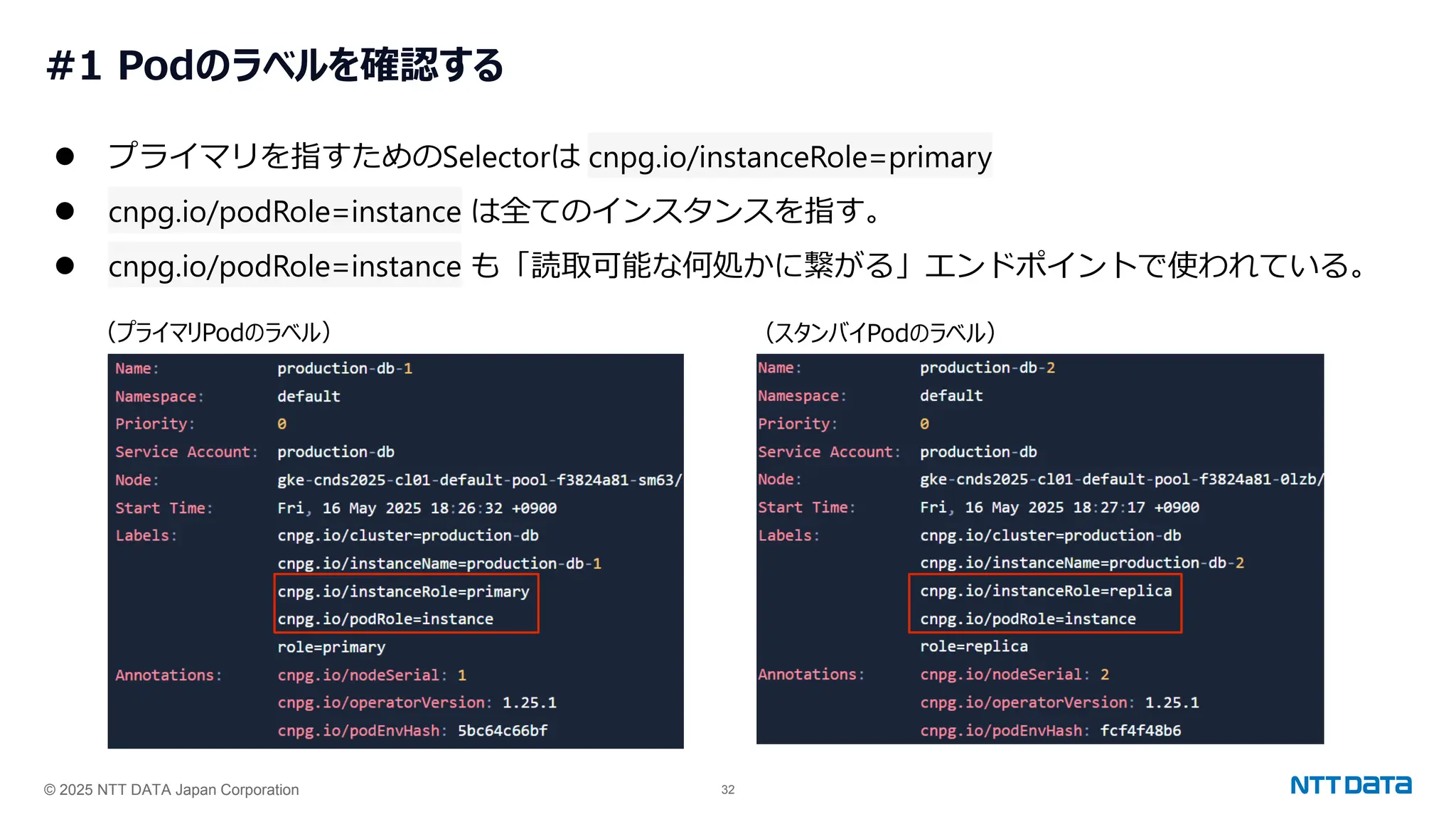Screen dimensions: 1456x819
Task: Click the red-boxed instanceRole=primary label
Action: [x=403, y=591]
